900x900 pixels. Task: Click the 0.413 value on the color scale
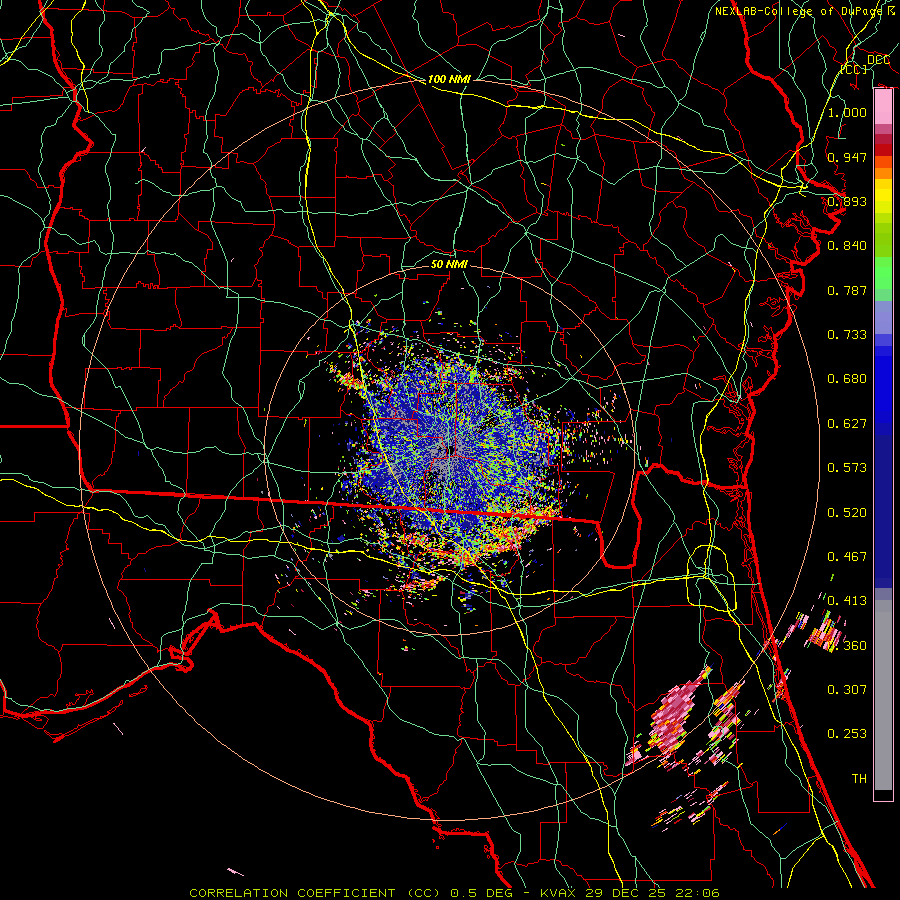[847, 600]
